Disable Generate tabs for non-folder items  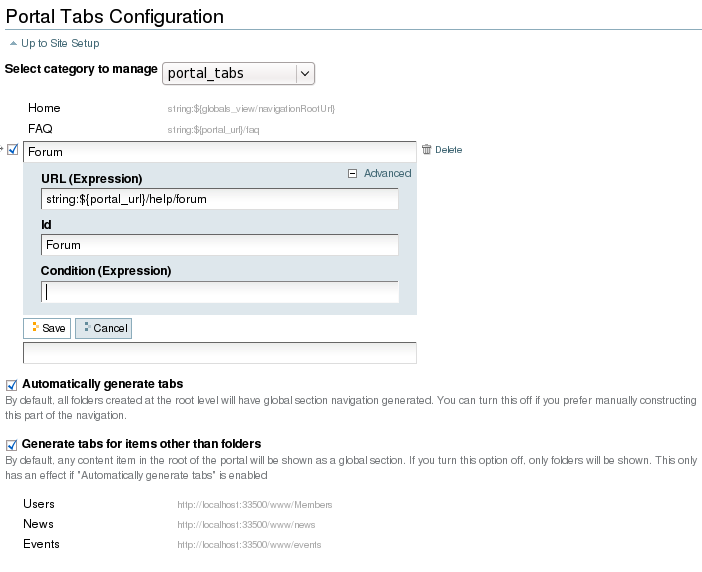pyautogui.click(x=11, y=445)
